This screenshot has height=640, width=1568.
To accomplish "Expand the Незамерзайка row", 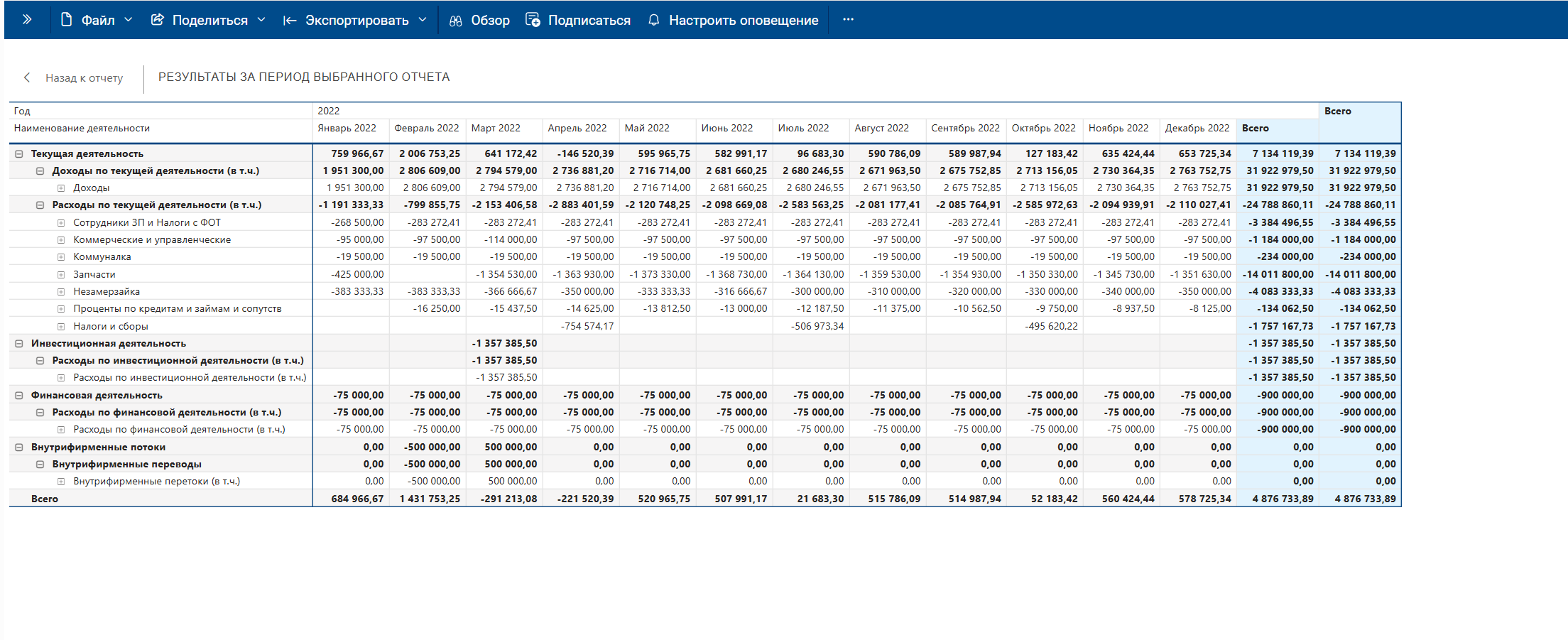I will pyautogui.click(x=61, y=291).
